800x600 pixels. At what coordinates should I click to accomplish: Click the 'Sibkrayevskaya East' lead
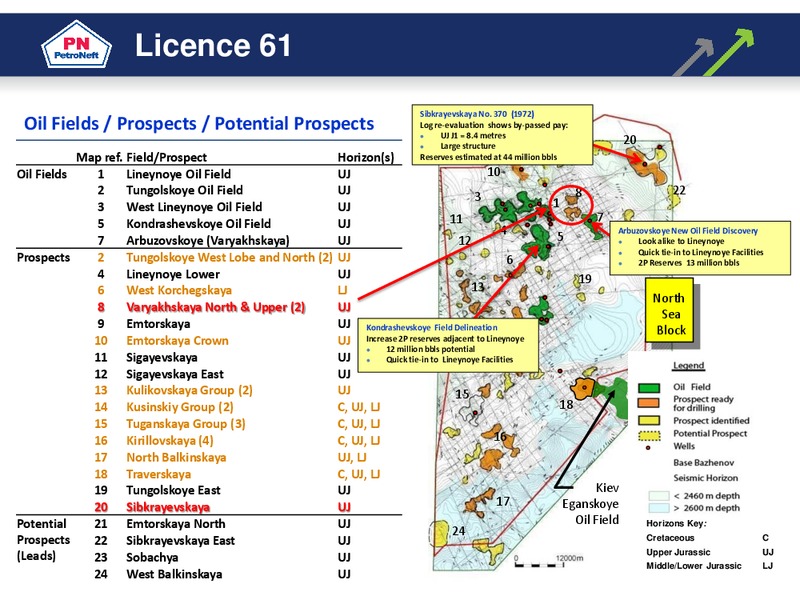(180, 541)
